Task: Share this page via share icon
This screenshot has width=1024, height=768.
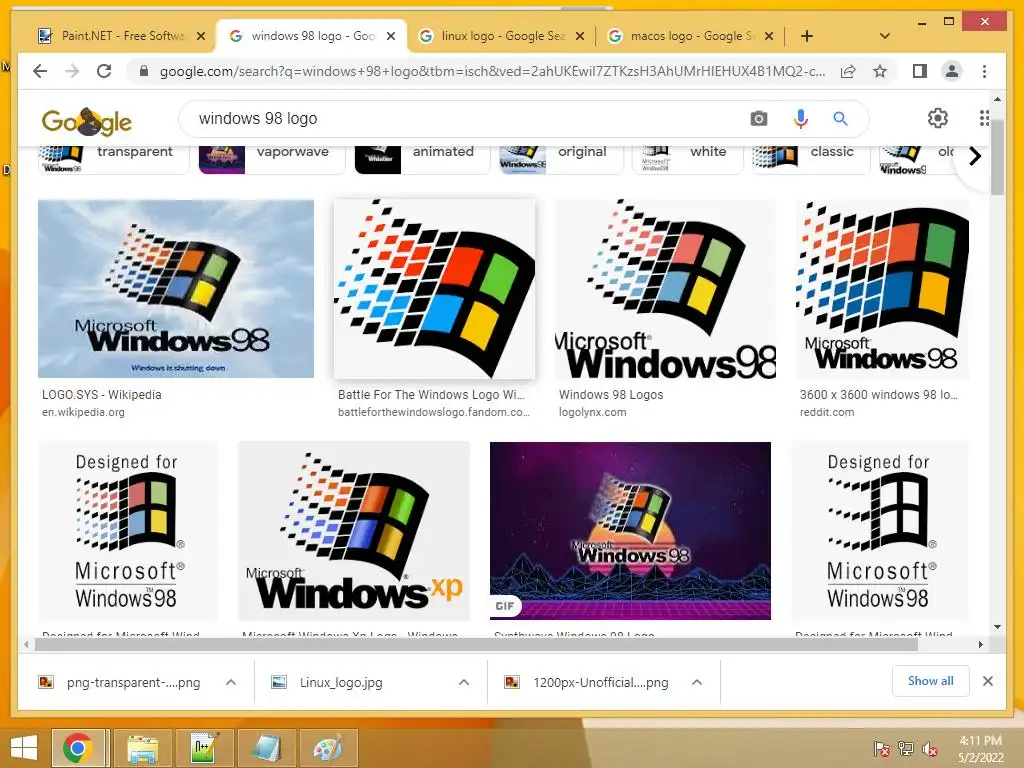Action: pyautogui.click(x=848, y=71)
